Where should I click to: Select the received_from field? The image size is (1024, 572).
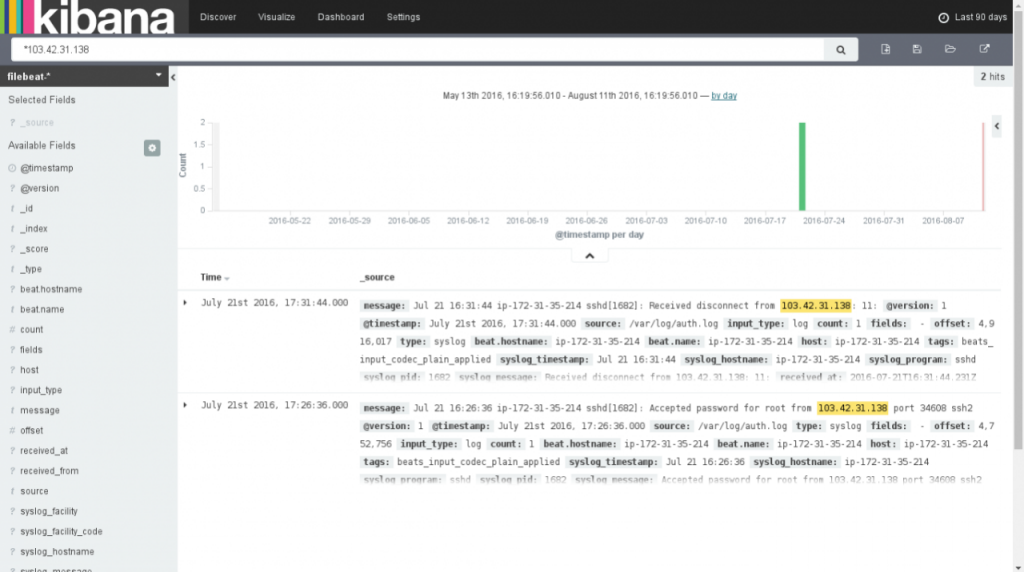click(49, 471)
